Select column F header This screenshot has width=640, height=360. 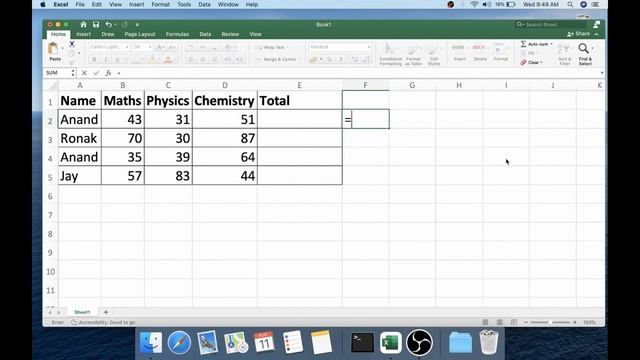pyautogui.click(x=365, y=85)
